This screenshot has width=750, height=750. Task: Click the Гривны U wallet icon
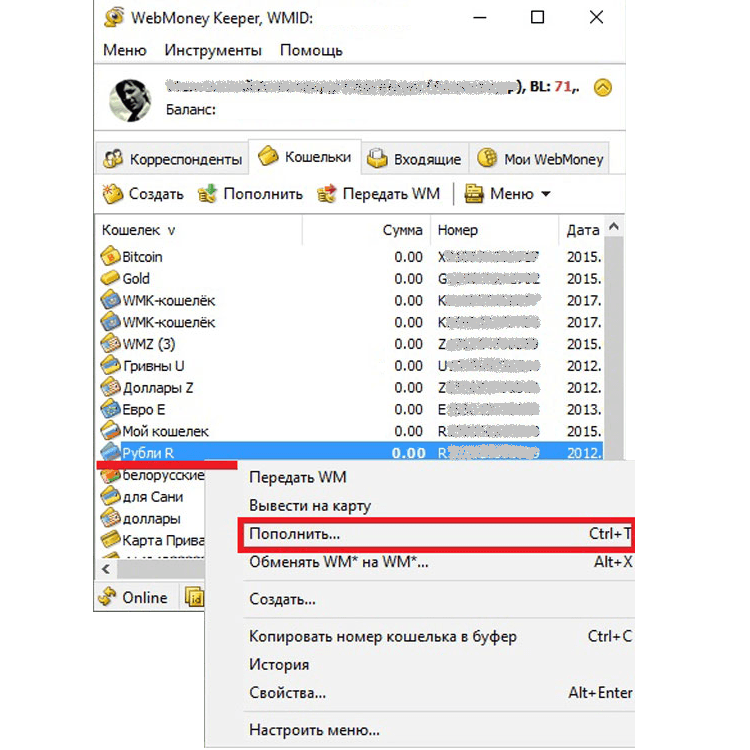[110, 365]
